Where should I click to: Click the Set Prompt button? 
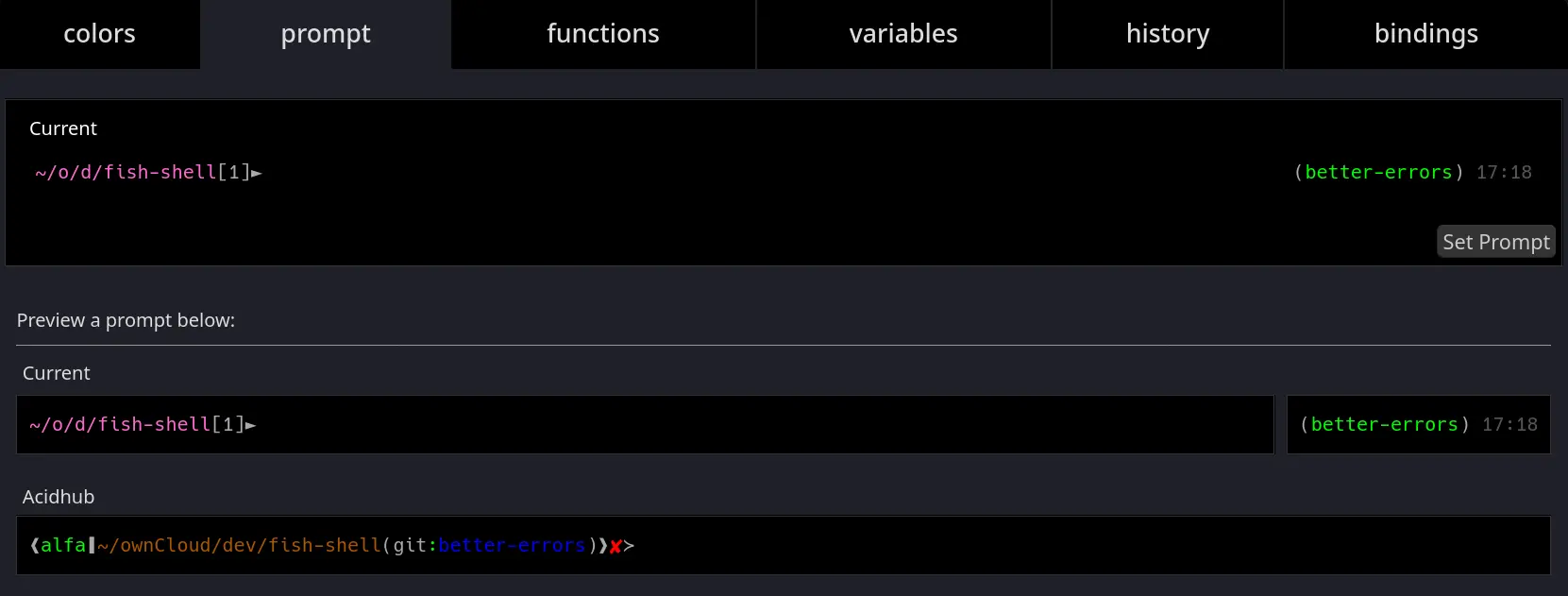click(1496, 242)
